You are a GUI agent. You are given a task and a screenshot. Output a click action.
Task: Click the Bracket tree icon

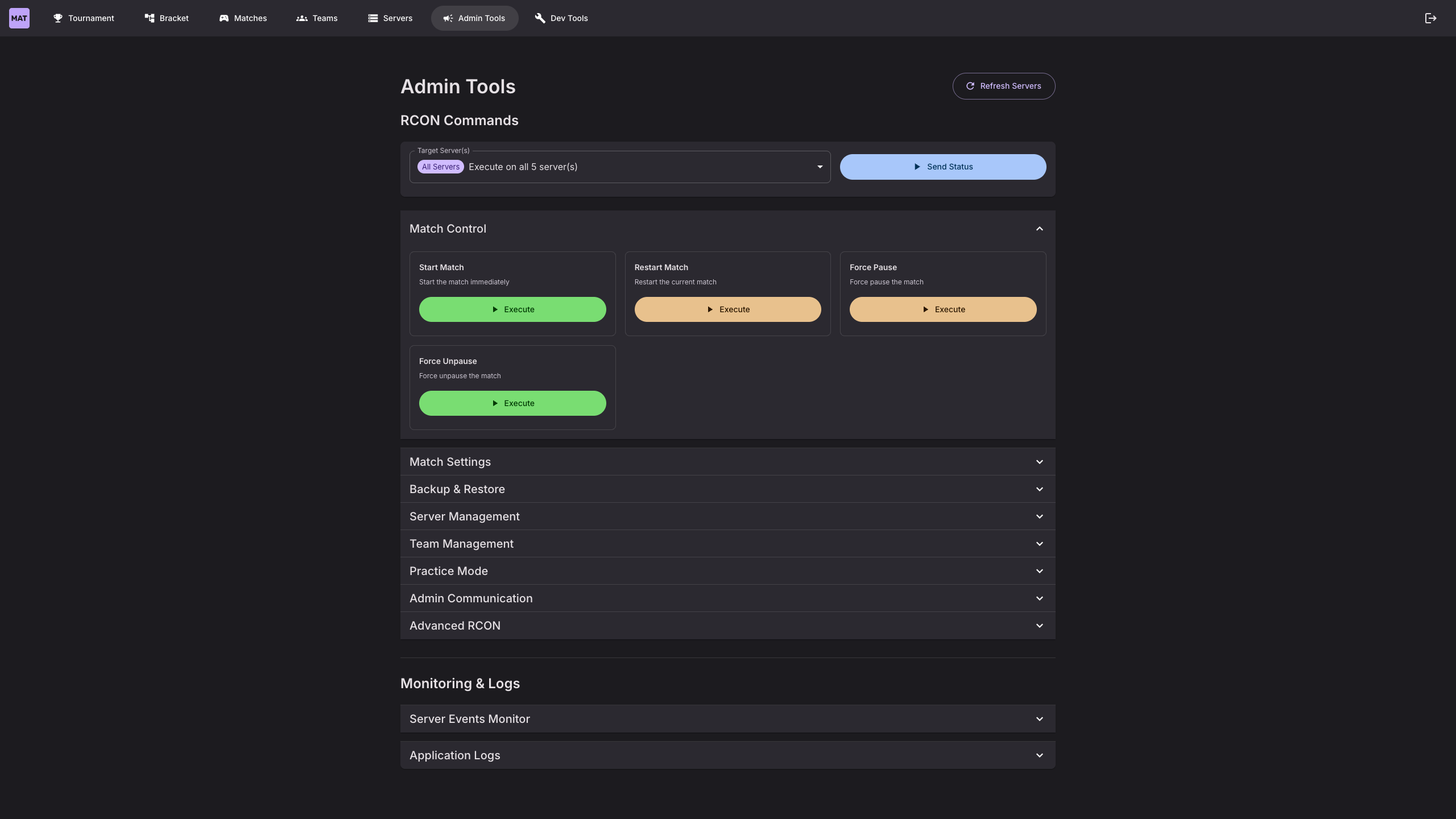click(150, 18)
